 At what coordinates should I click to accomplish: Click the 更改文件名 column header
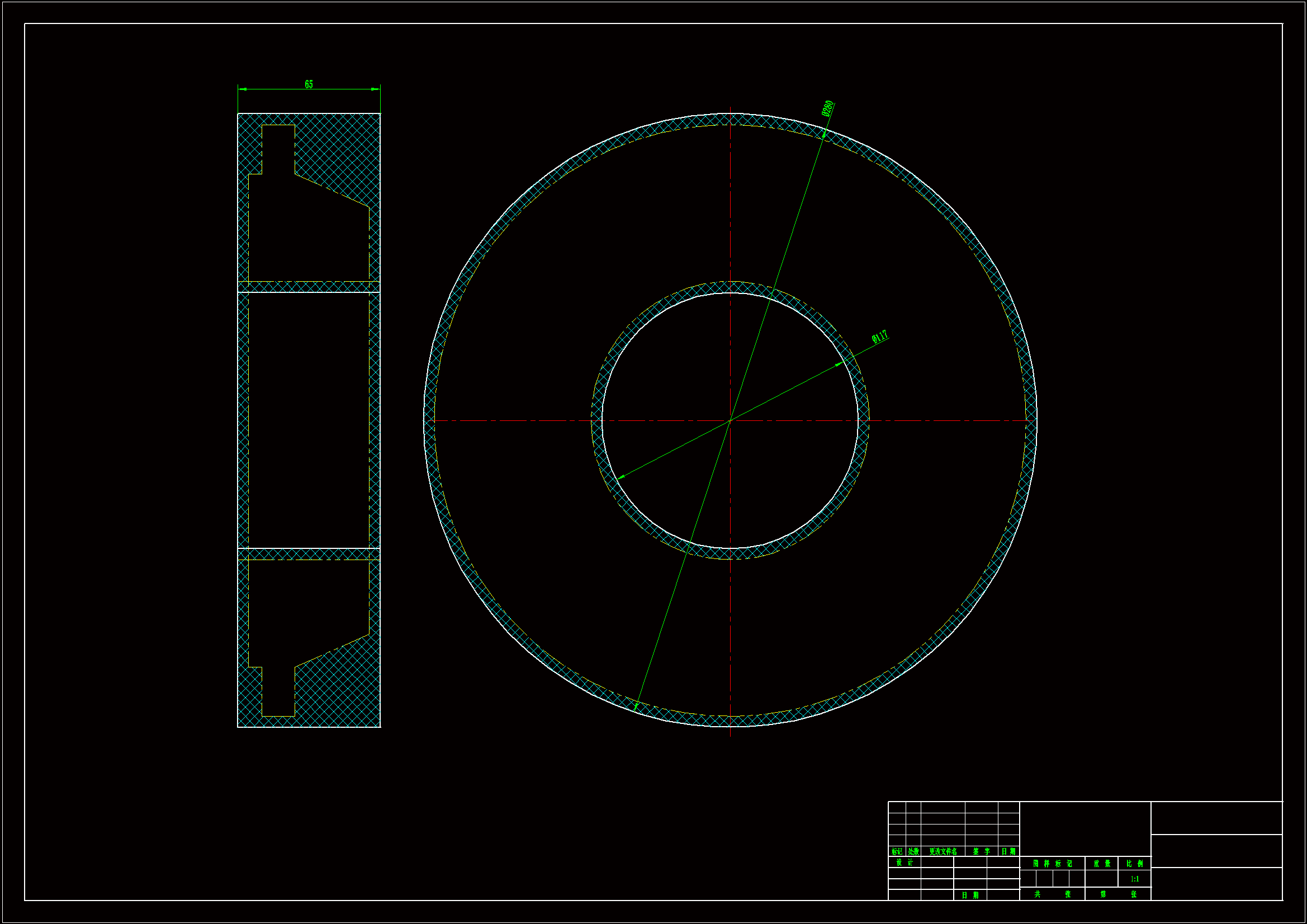[943, 852]
